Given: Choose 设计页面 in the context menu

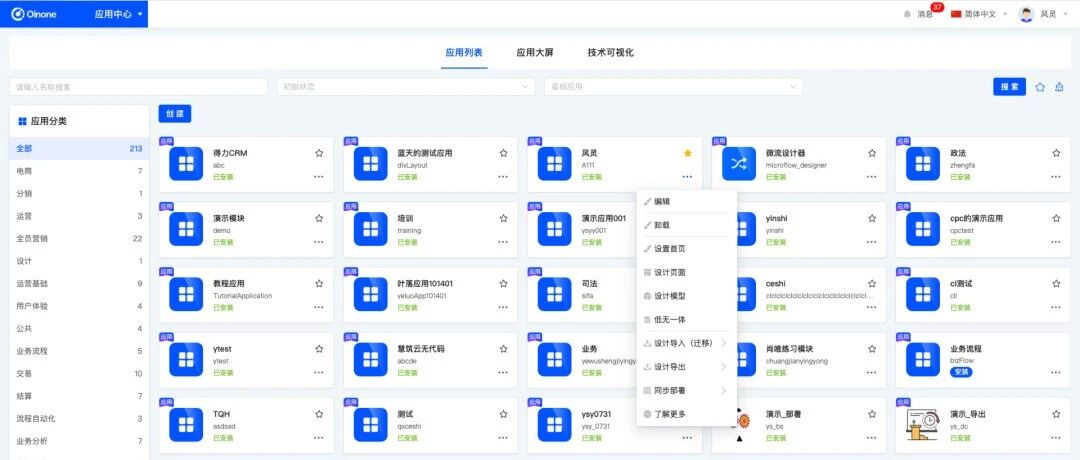Looking at the screenshot, I should pos(686,273).
